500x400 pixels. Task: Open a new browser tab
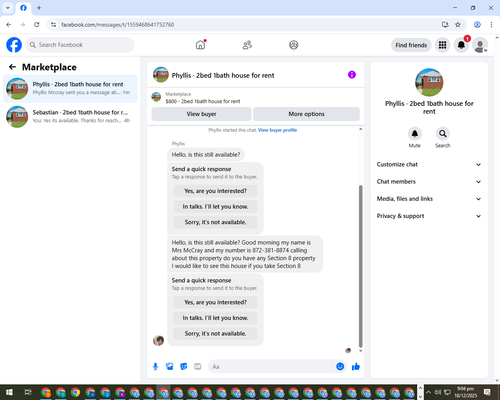click(x=39, y=8)
